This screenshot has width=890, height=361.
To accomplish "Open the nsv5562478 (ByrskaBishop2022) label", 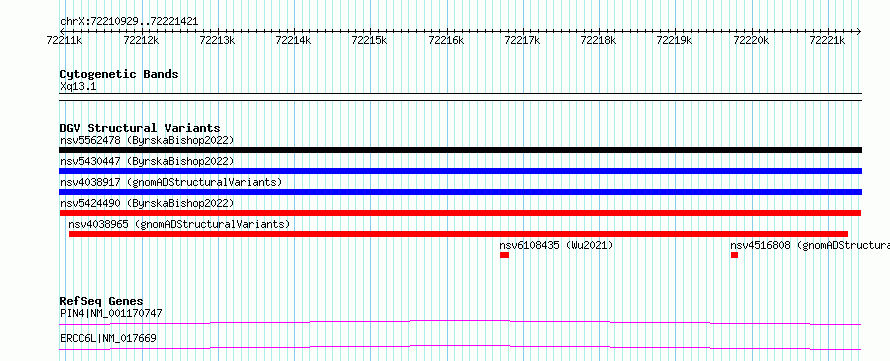I will pyautogui.click(x=147, y=140).
